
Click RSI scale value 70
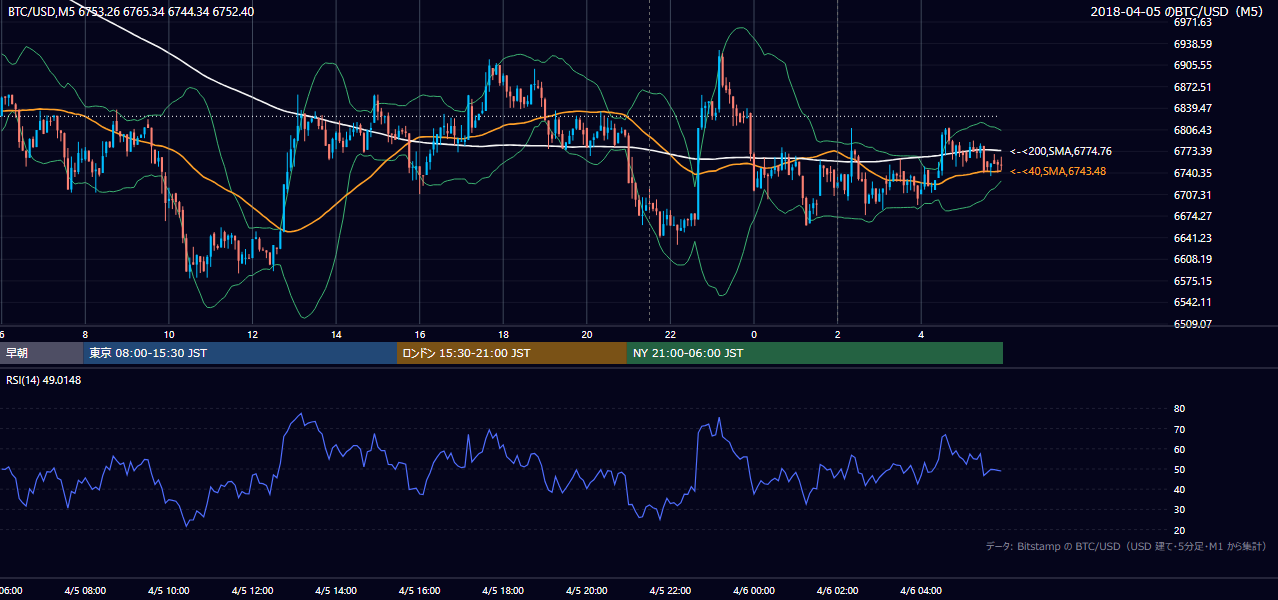(x=1179, y=429)
